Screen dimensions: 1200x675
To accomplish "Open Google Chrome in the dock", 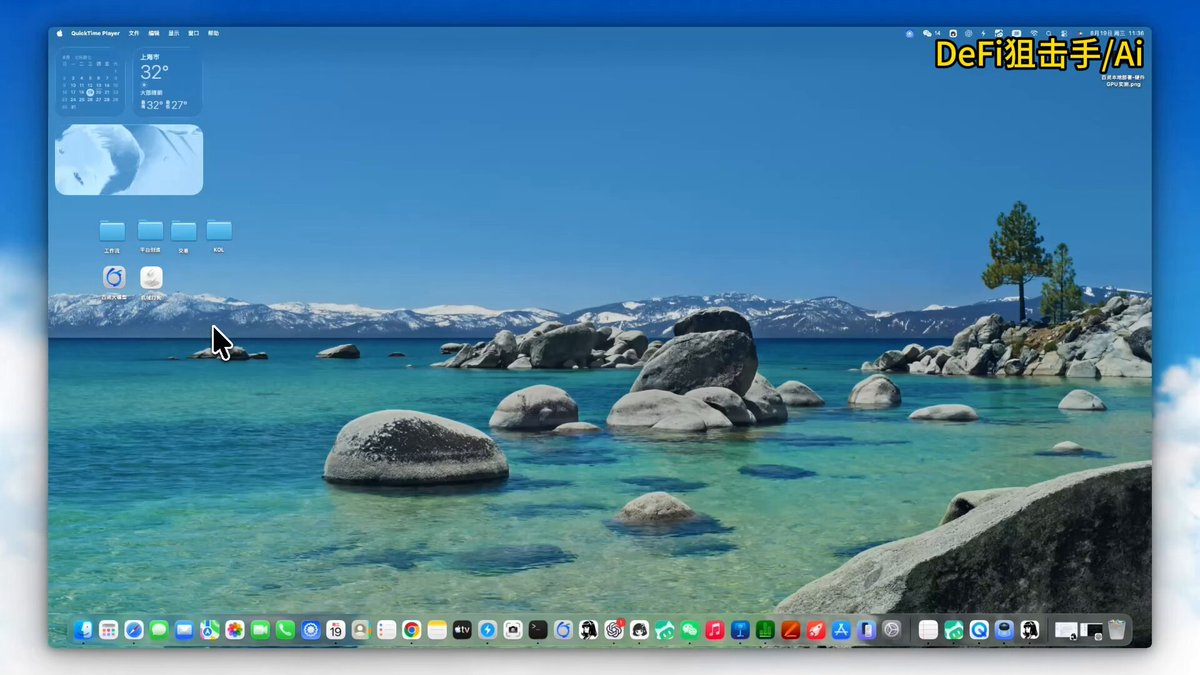I will (x=412, y=630).
